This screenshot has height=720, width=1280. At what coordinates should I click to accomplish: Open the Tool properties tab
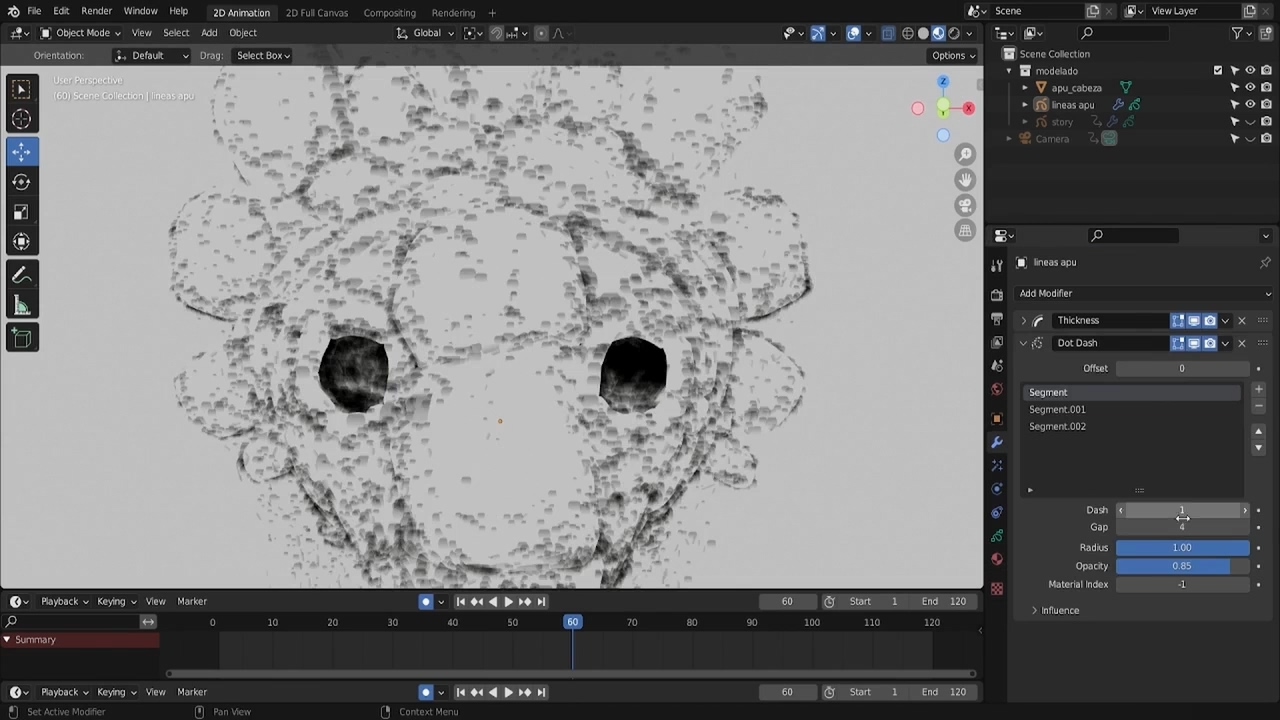(x=997, y=265)
